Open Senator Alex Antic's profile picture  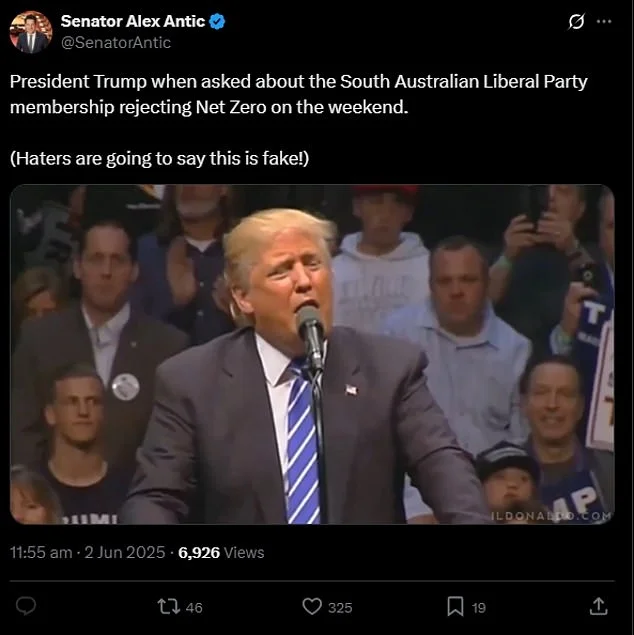(31, 32)
